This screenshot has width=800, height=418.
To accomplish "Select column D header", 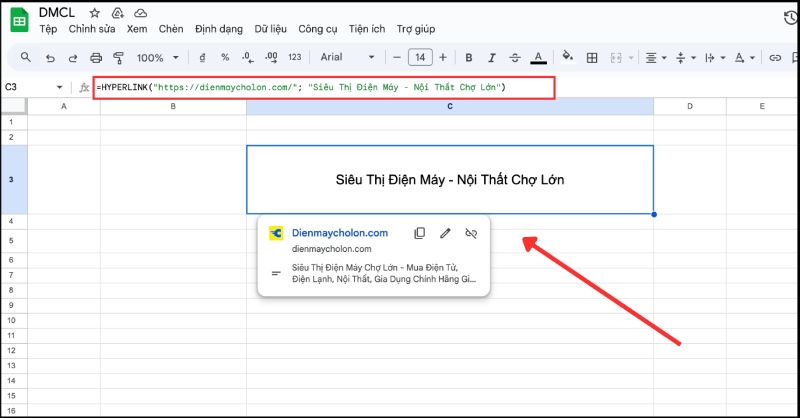I will pos(690,106).
